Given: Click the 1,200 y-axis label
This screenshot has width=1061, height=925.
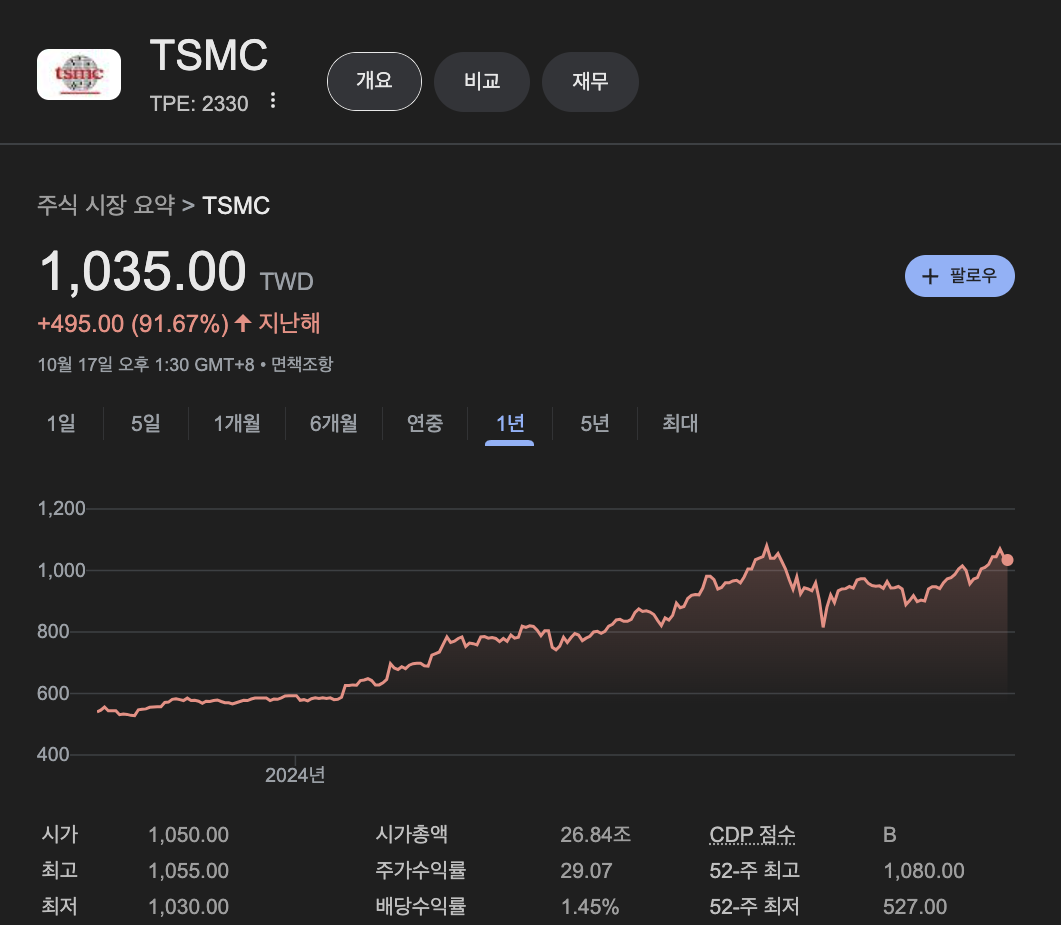Looking at the screenshot, I should pyautogui.click(x=62, y=508).
